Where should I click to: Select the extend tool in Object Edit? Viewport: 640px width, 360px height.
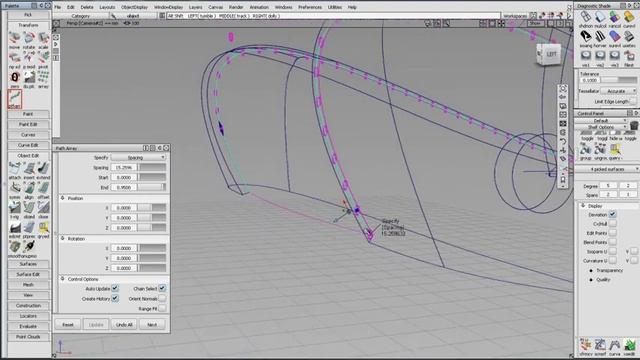43,168
